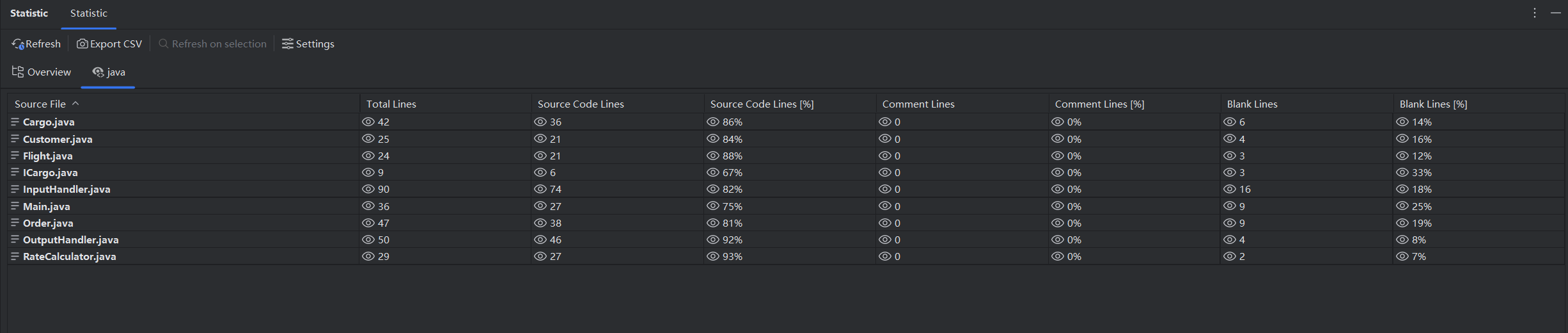Open the three-dot options menu
1568x333 pixels.
tap(1535, 13)
